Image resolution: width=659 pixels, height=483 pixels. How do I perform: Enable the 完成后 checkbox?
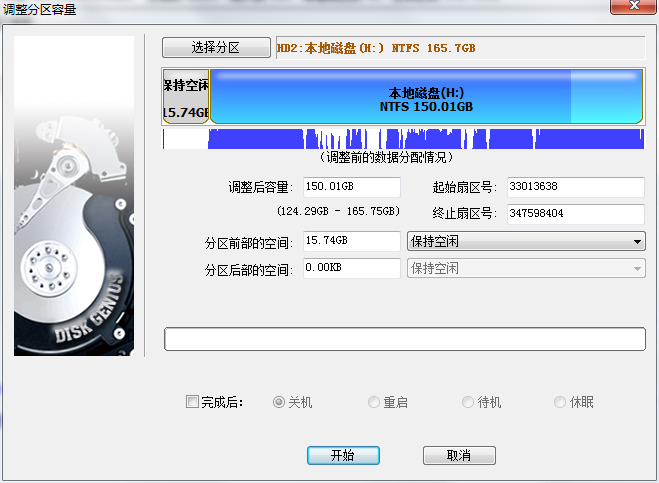(193, 402)
